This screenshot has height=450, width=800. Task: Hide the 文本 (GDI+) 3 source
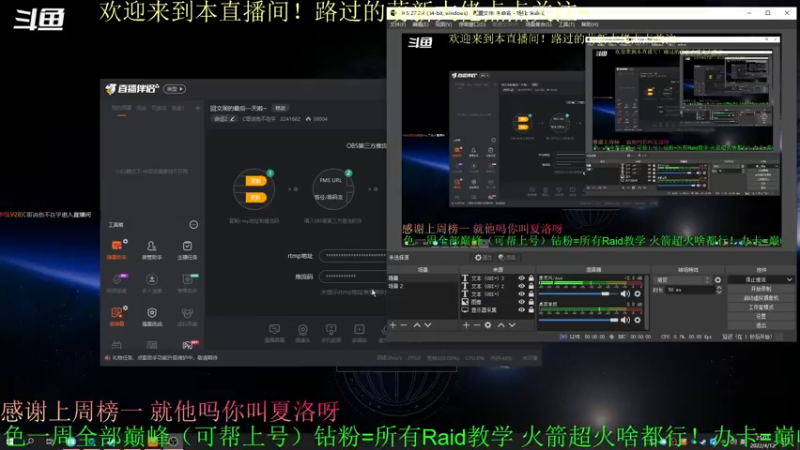(521, 279)
